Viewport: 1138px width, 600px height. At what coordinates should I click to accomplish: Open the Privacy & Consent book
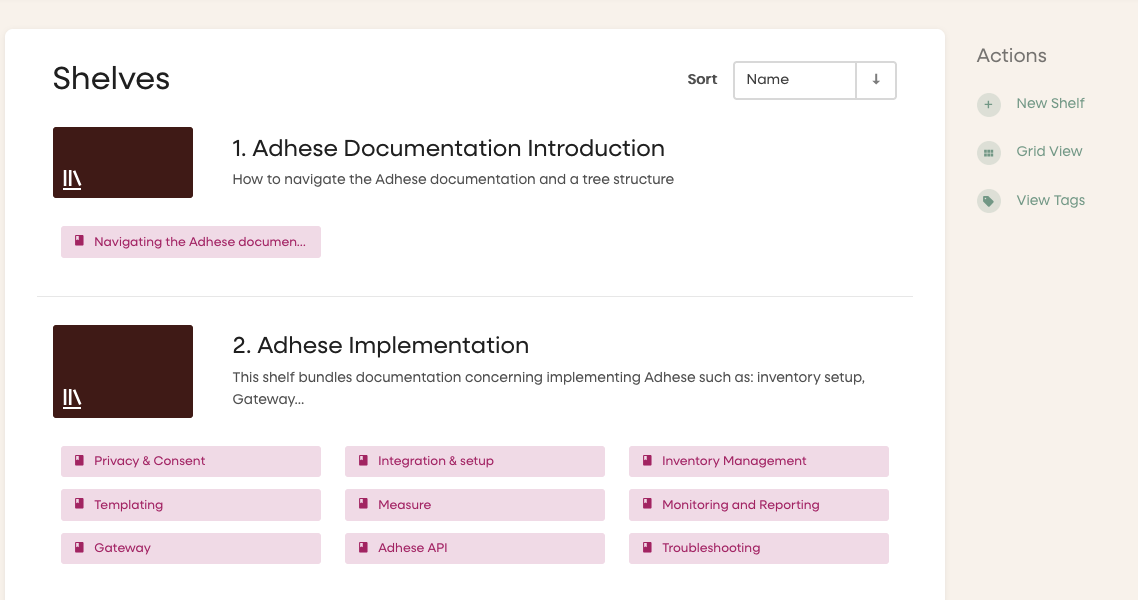pyautogui.click(x=150, y=461)
